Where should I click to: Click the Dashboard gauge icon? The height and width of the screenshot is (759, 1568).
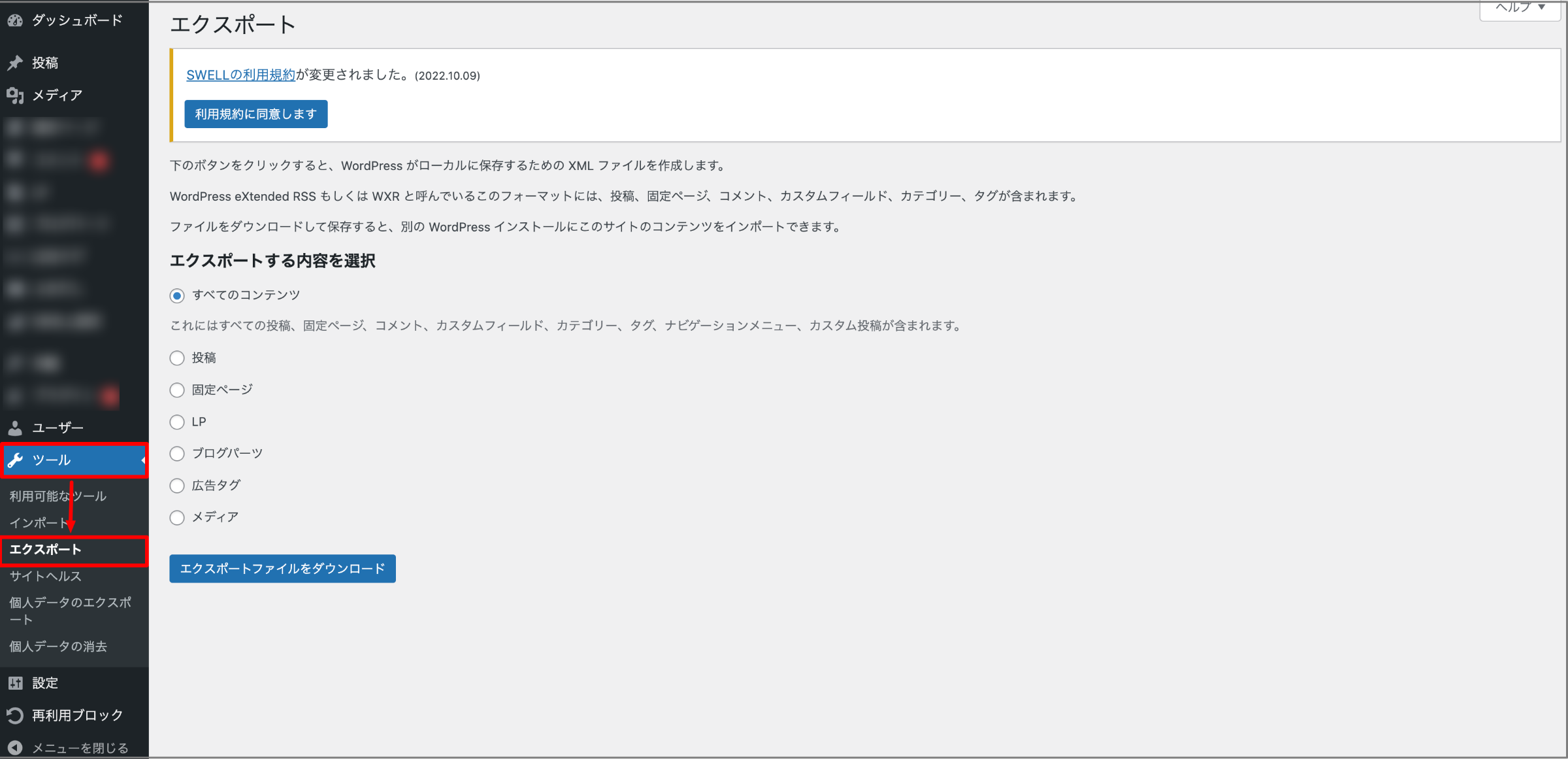(x=15, y=20)
